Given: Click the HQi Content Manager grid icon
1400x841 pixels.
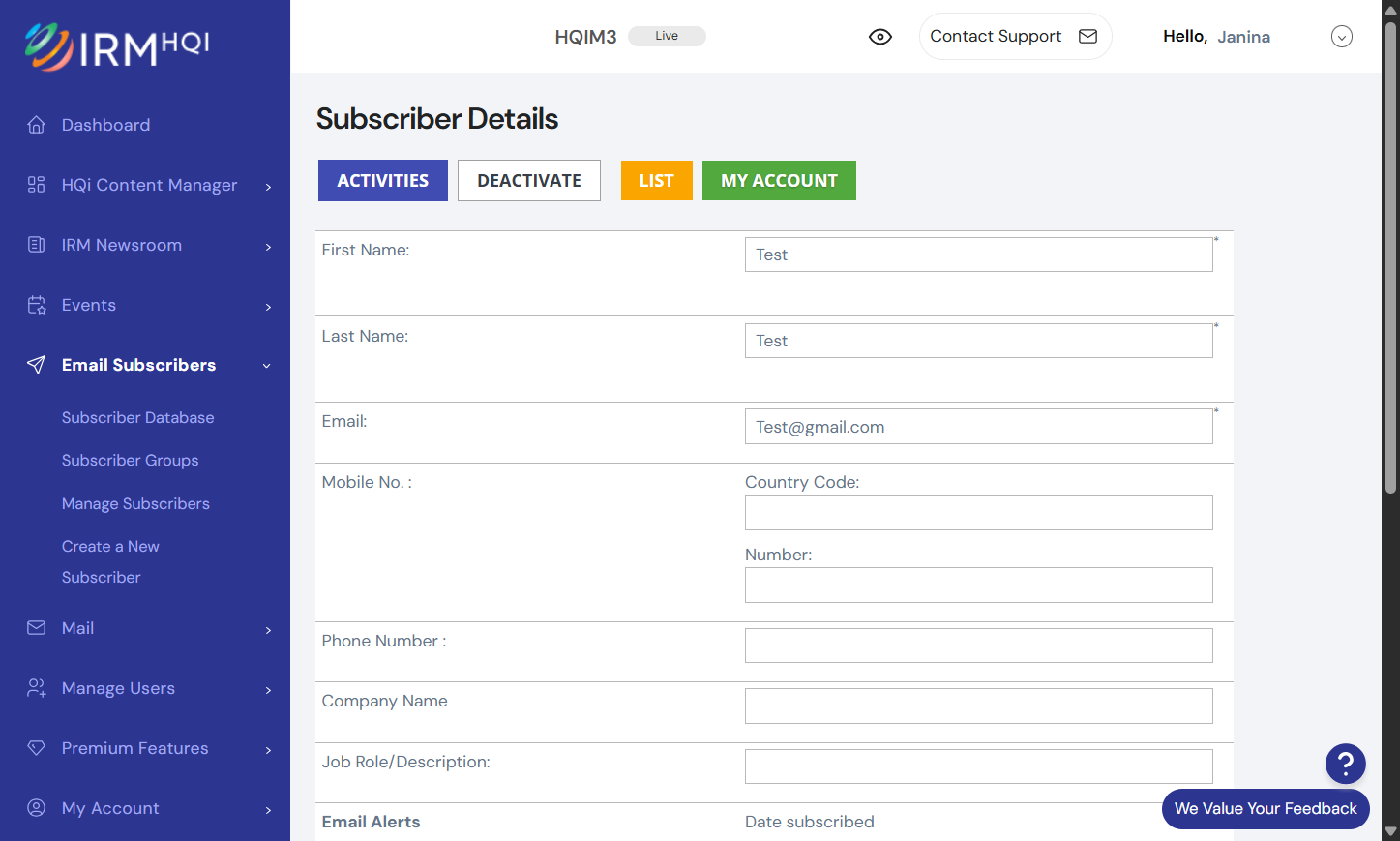Looking at the screenshot, I should point(37,185).
